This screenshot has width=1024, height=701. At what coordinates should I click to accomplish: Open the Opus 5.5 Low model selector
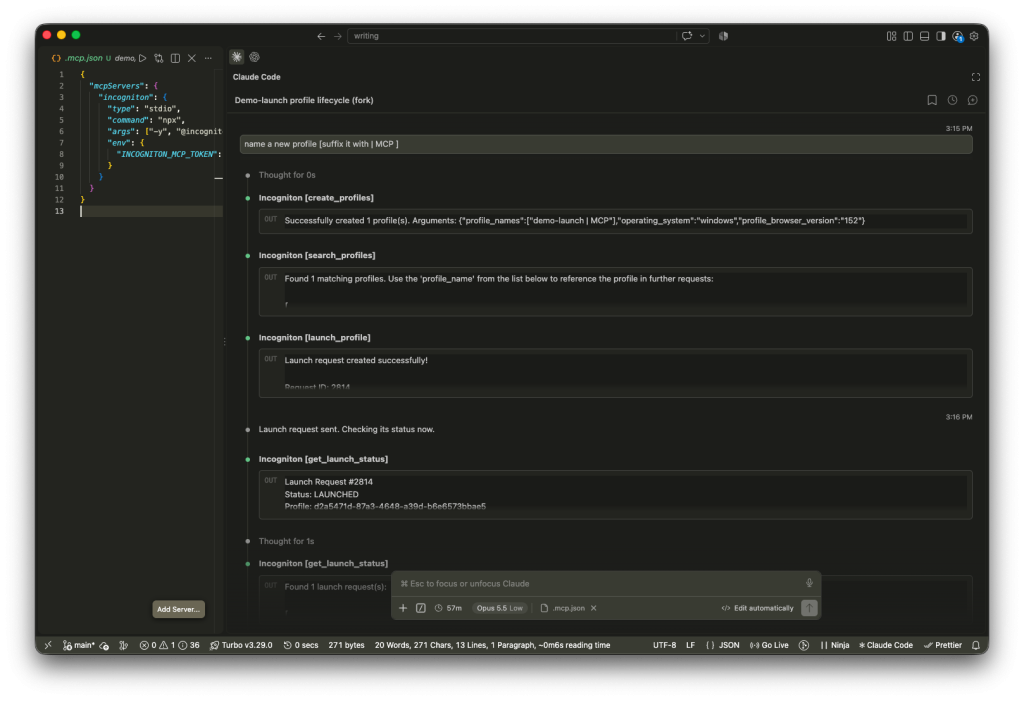pyautogui.click(x=500, y=608)
